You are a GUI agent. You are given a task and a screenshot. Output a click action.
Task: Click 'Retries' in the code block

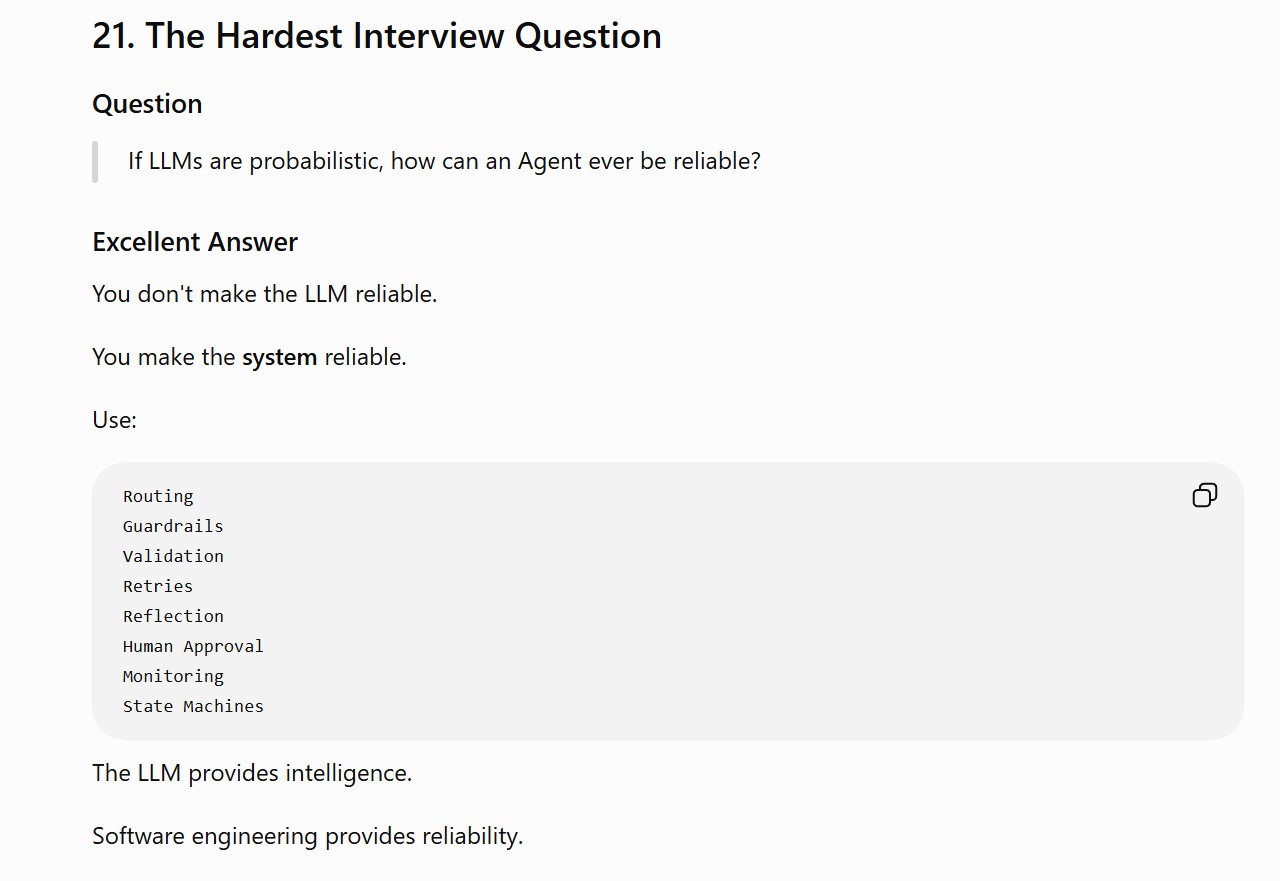click(158, 586)
